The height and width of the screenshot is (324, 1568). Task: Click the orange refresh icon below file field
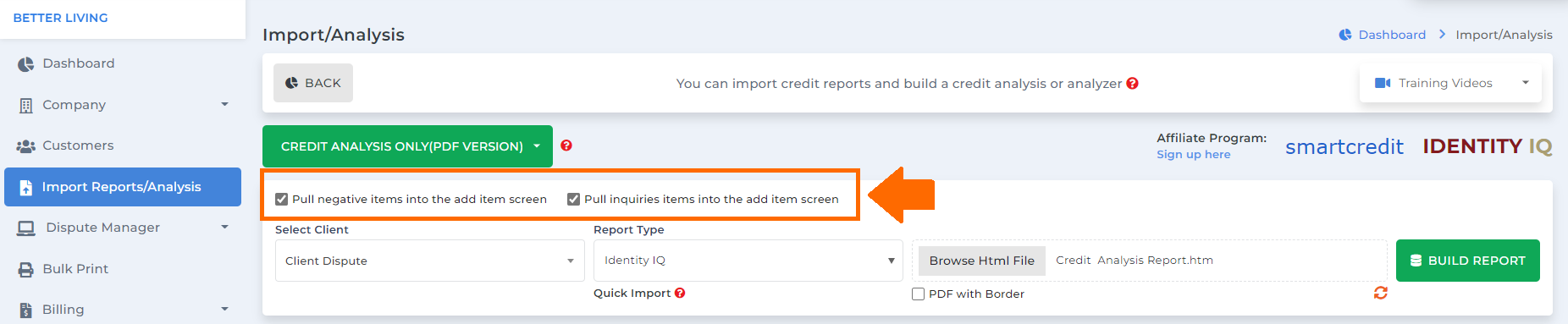coord(1380,293)
